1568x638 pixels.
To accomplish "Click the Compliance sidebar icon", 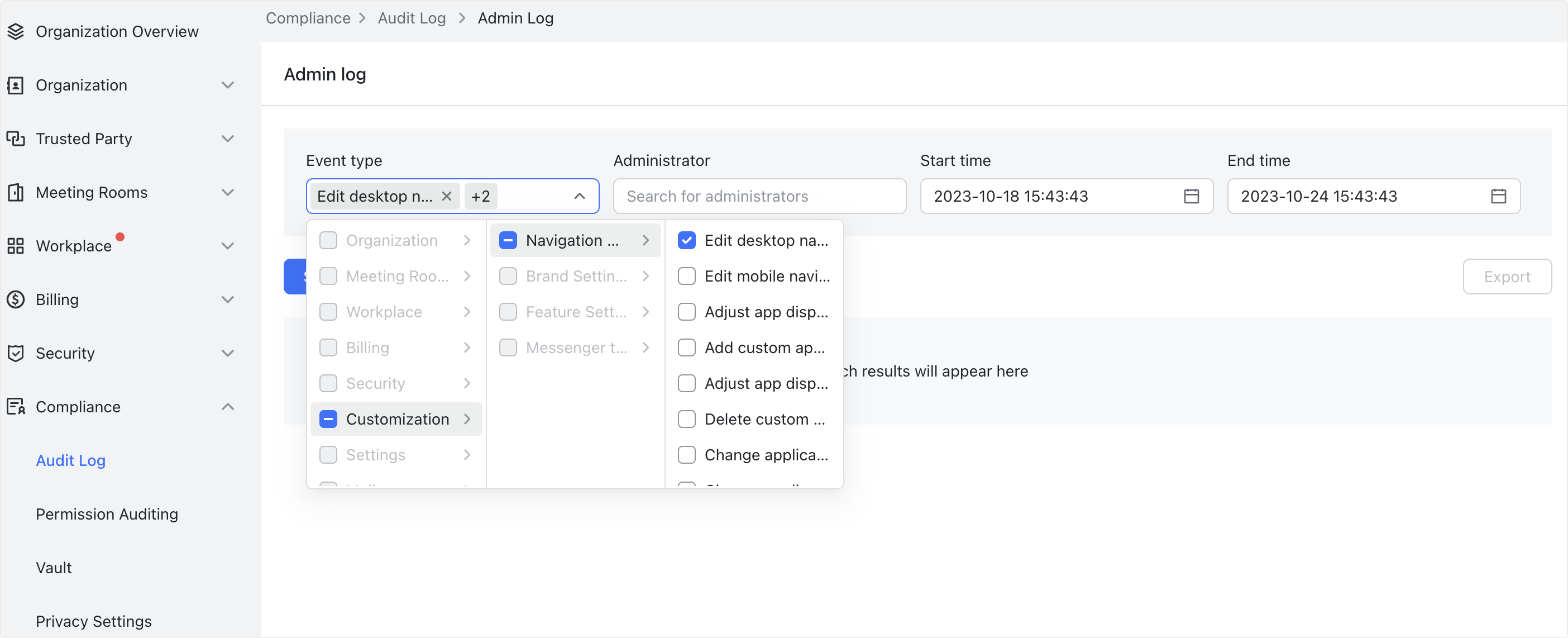I will tap(16, 406).
